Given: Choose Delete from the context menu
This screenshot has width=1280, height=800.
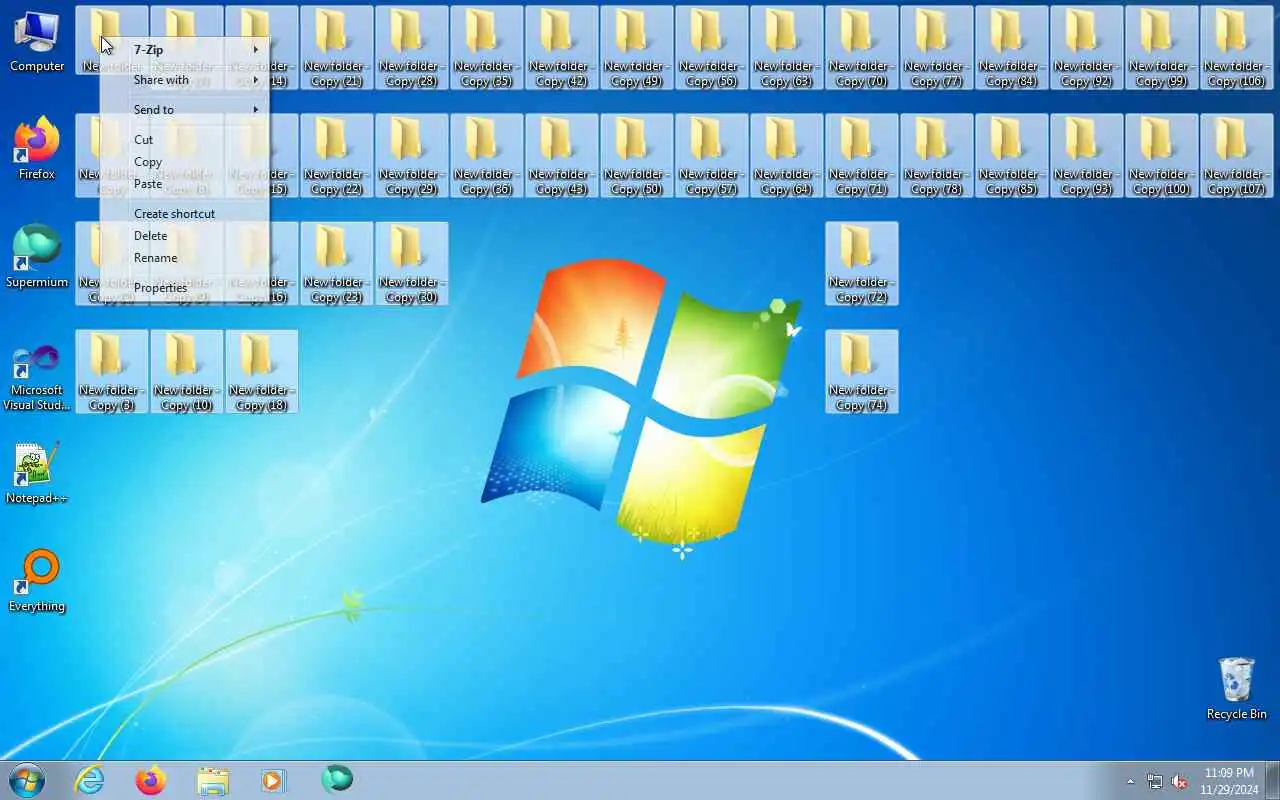Looking at the screenshot, I should [185, 236].
